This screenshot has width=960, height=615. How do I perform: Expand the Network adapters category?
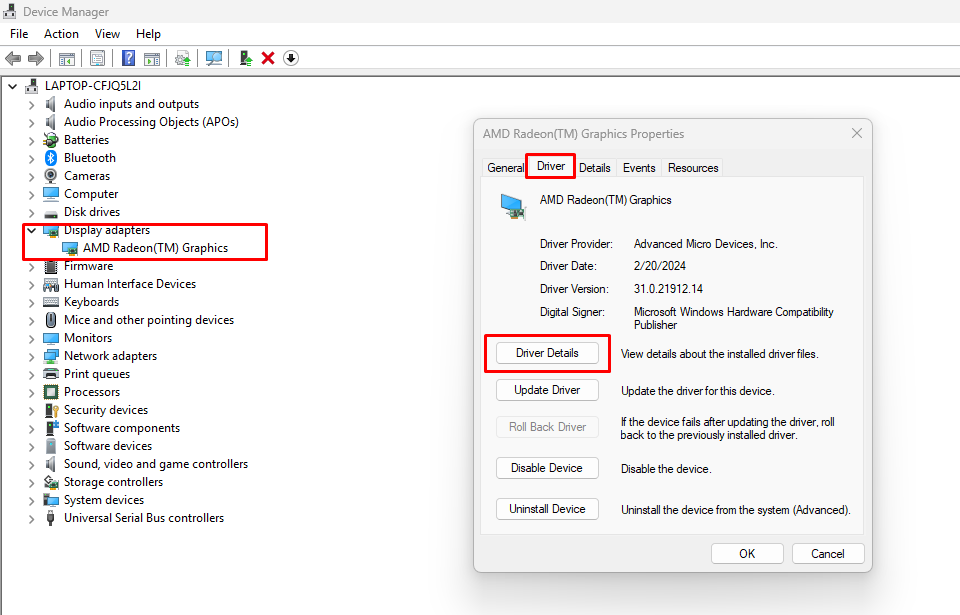31,356
